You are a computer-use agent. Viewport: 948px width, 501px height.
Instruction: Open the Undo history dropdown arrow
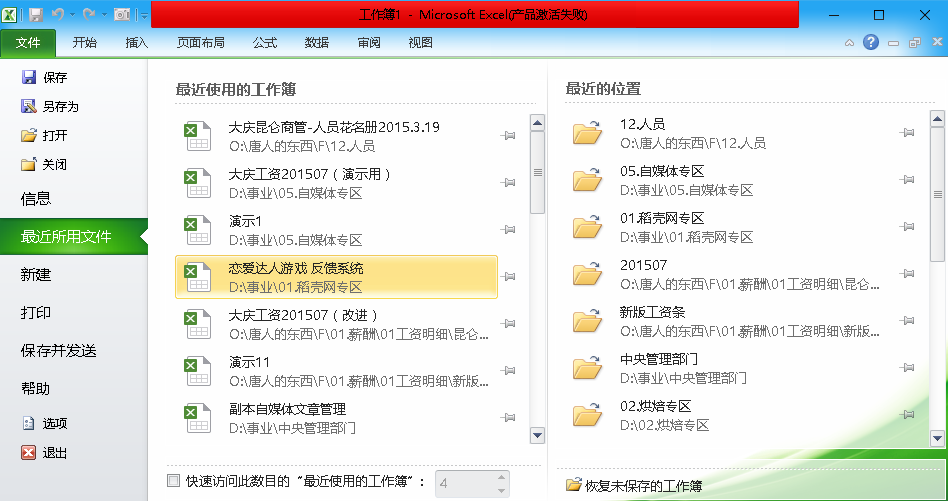[x=72, y=15]
